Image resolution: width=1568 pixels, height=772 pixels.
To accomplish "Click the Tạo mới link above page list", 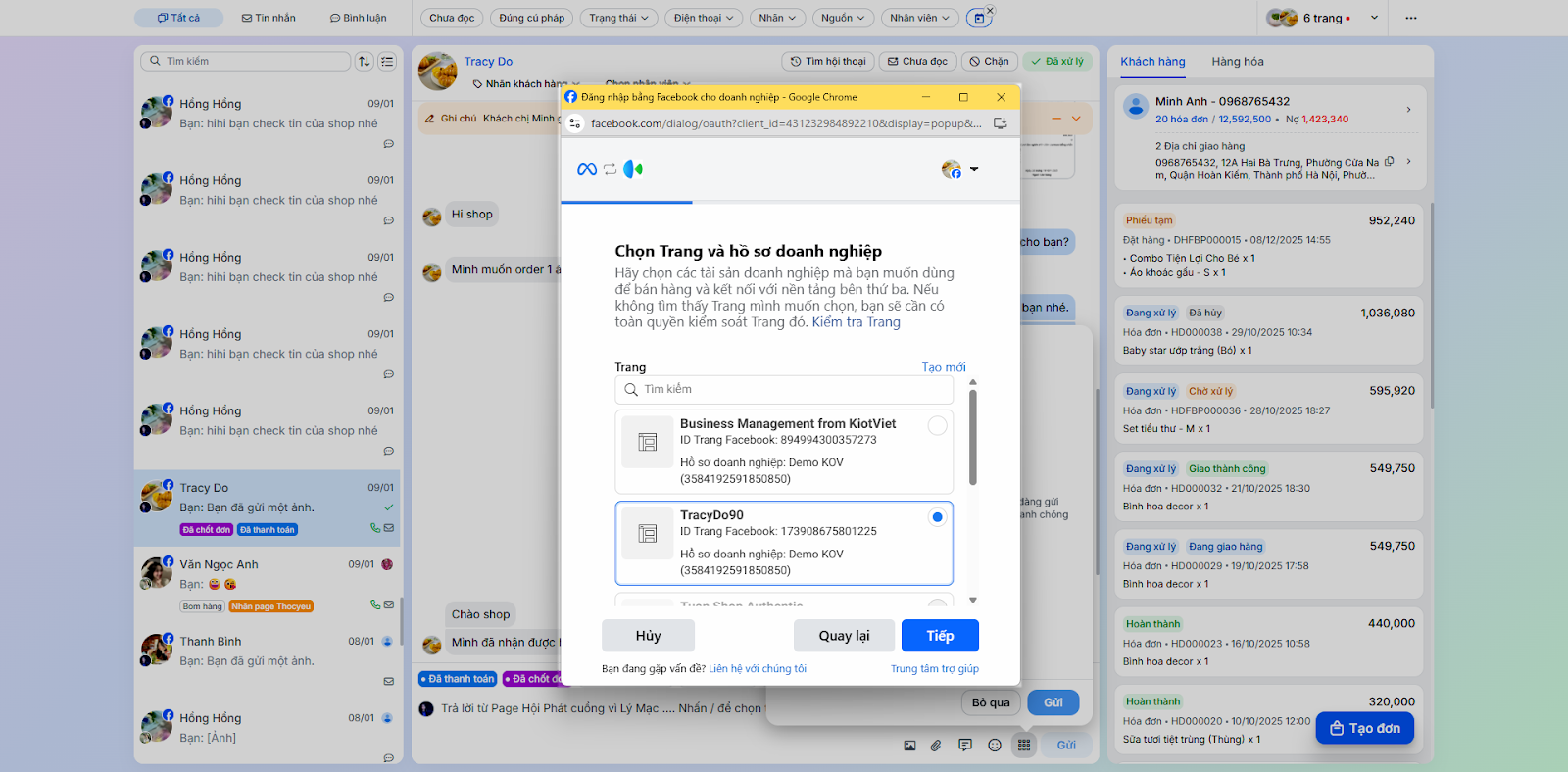I will pos(944,367).
